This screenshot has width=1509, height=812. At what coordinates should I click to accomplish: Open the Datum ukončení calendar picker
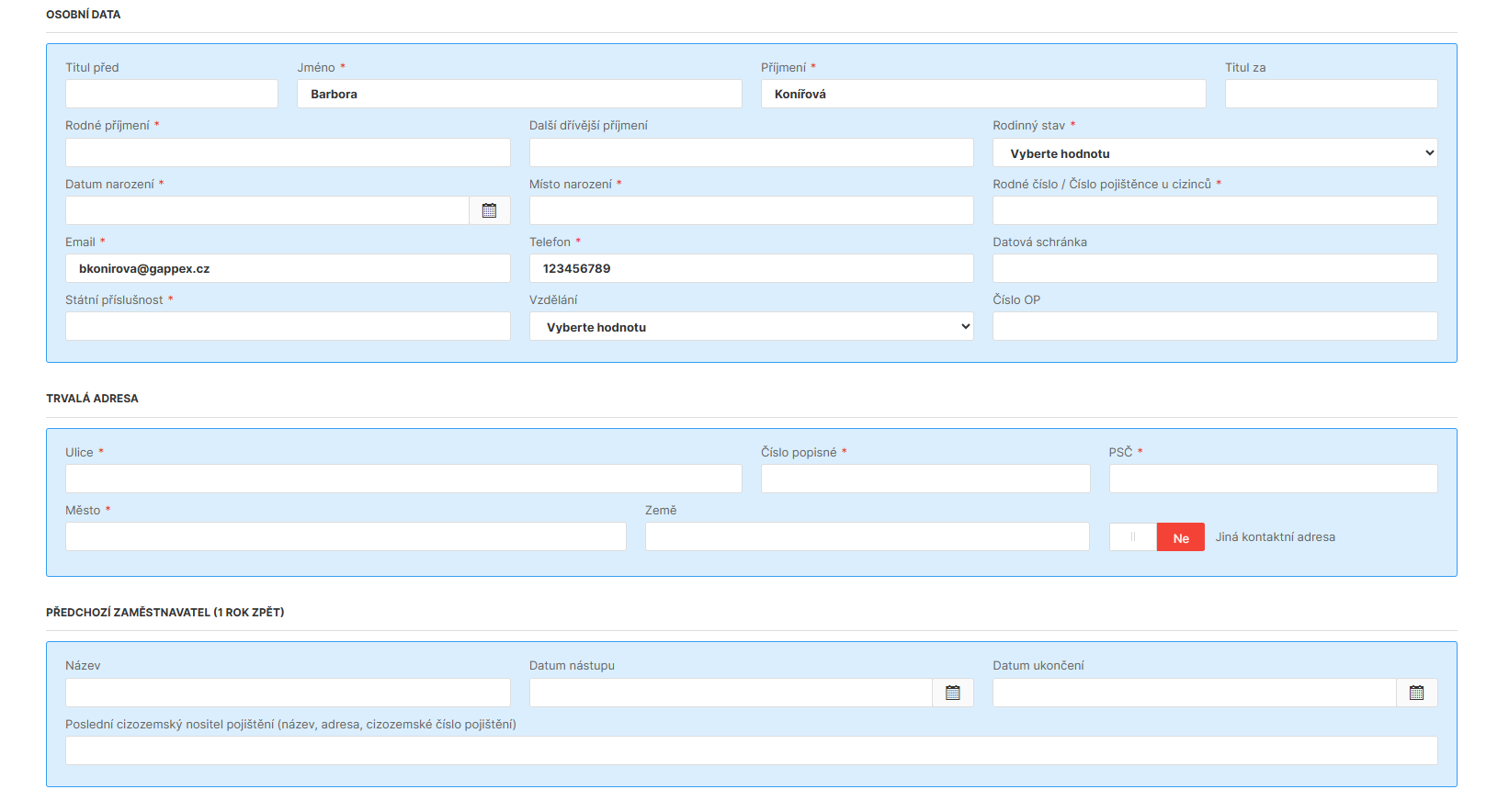[1416, 693]
